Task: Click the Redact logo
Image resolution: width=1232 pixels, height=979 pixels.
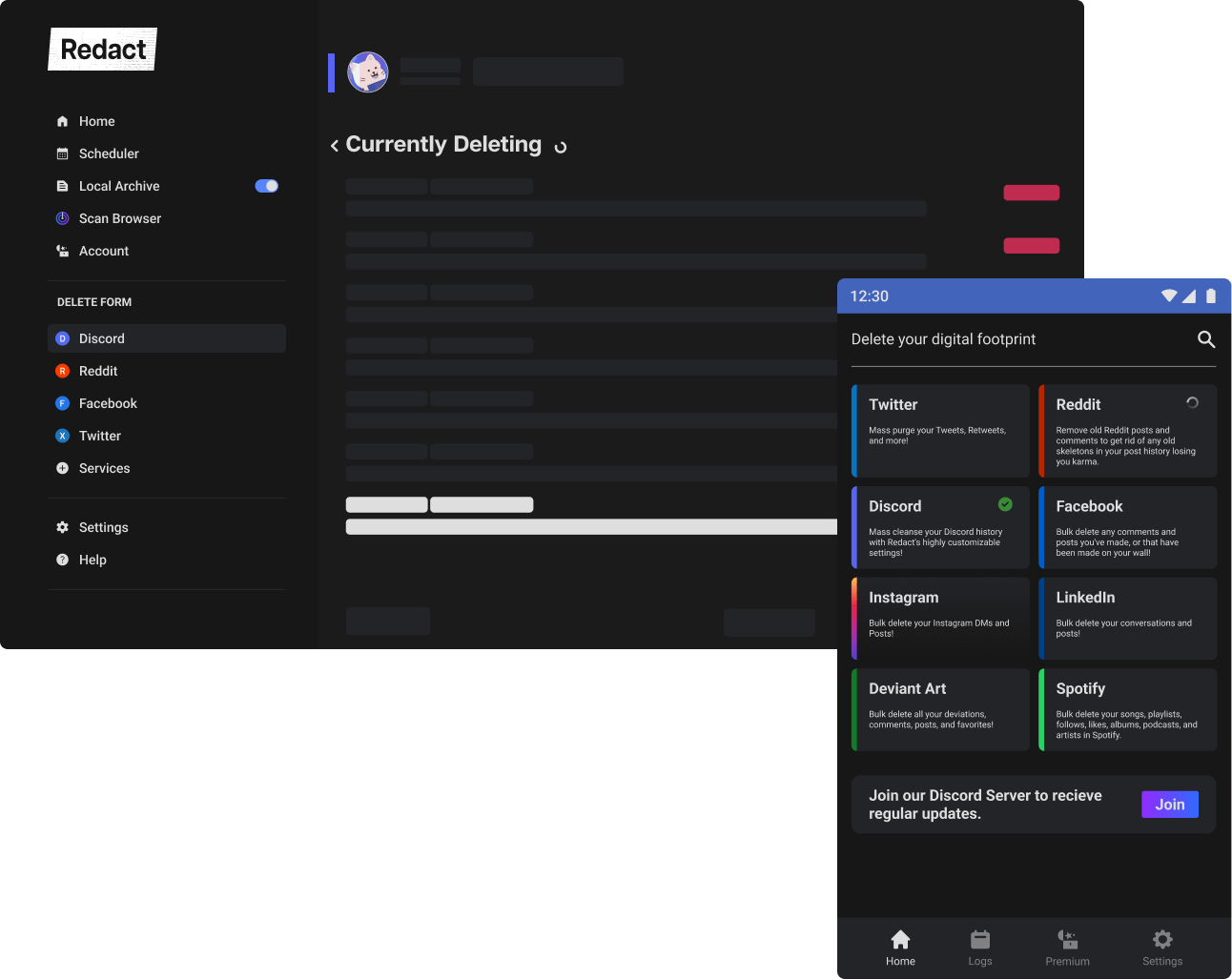Action: click(x=103, y=50)
